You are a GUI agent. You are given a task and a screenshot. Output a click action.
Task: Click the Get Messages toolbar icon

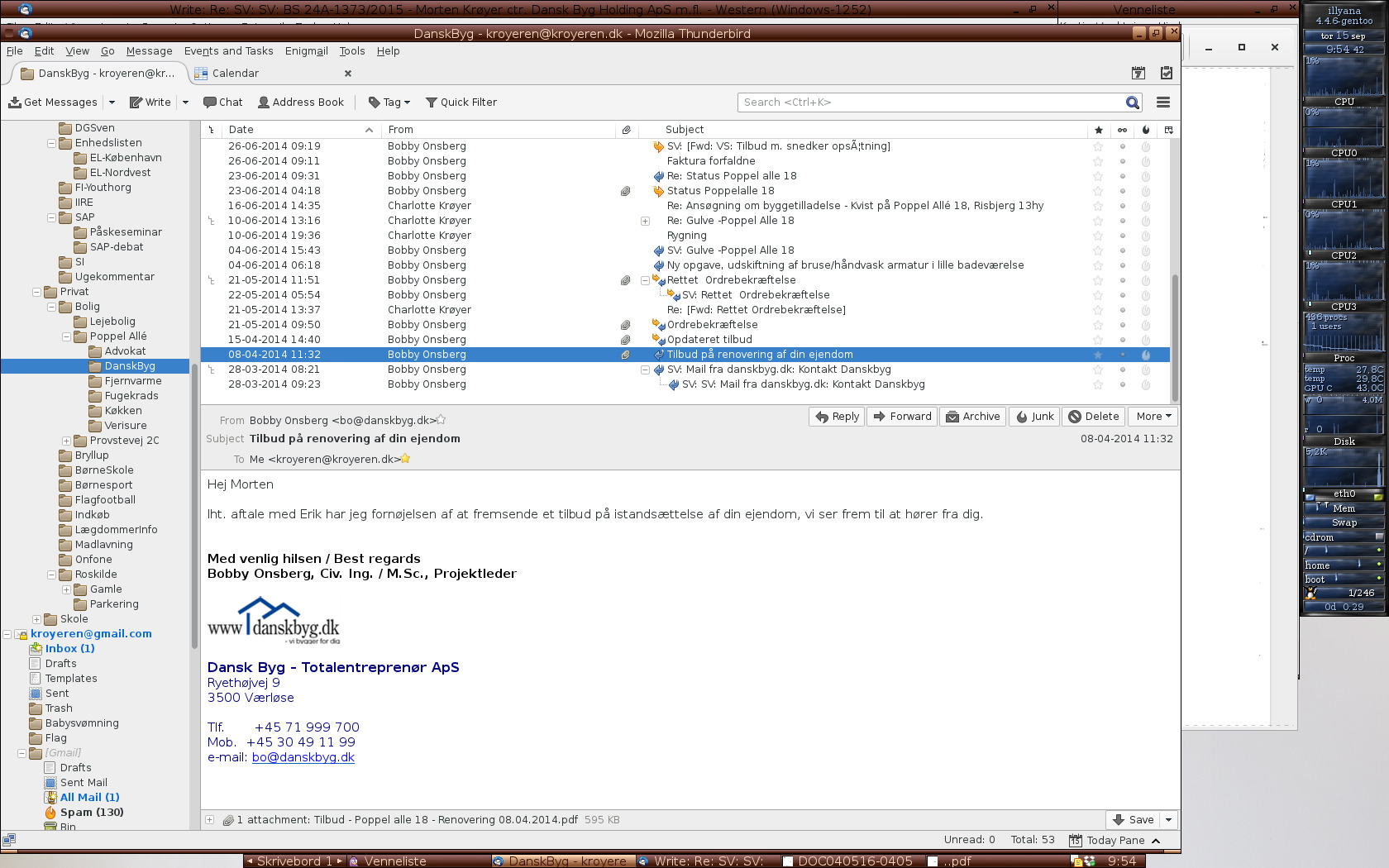(x=15, y=103)
